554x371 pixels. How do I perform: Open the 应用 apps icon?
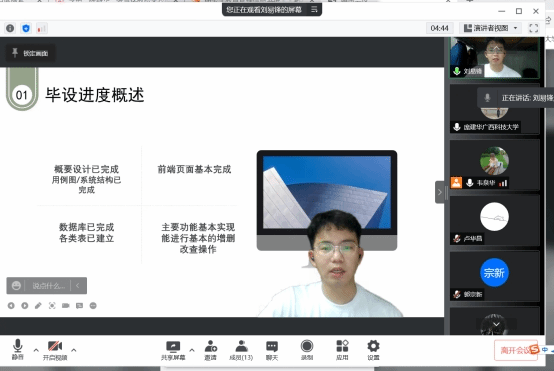pyautogui.click(x=342, y=350)
